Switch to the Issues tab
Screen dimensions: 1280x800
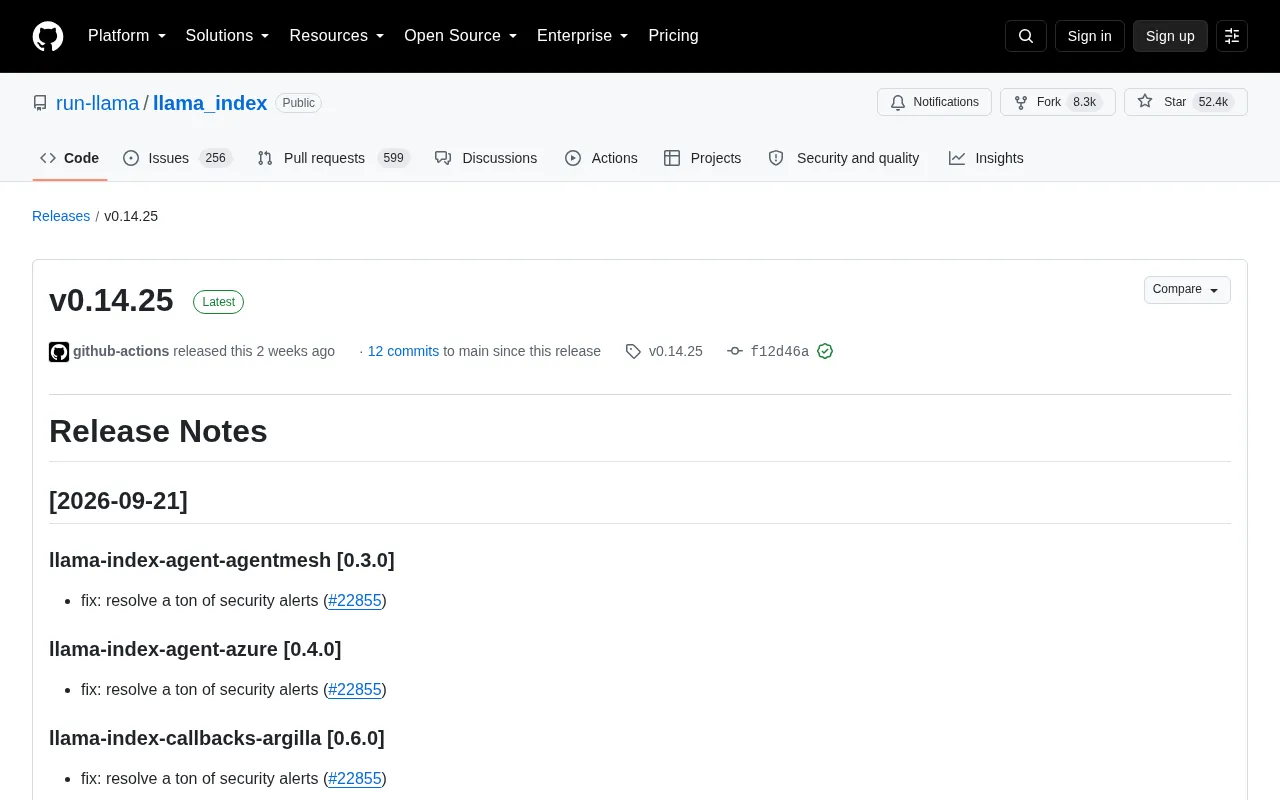tap(177, 158)
